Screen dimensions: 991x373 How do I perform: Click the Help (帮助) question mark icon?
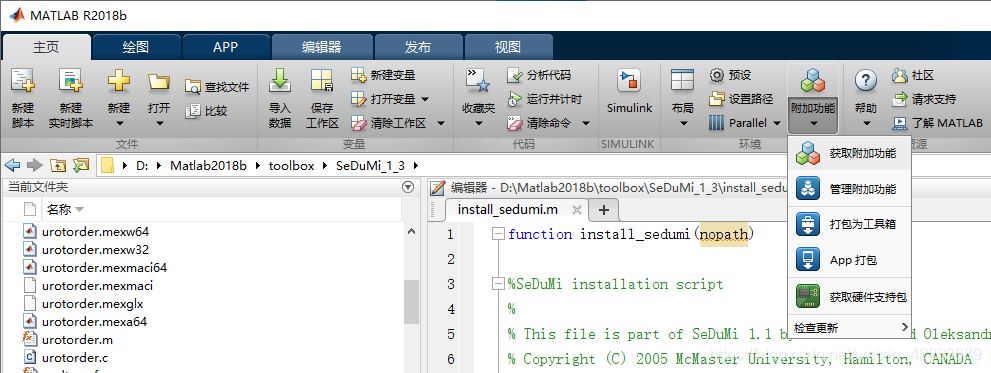point(866,81)
